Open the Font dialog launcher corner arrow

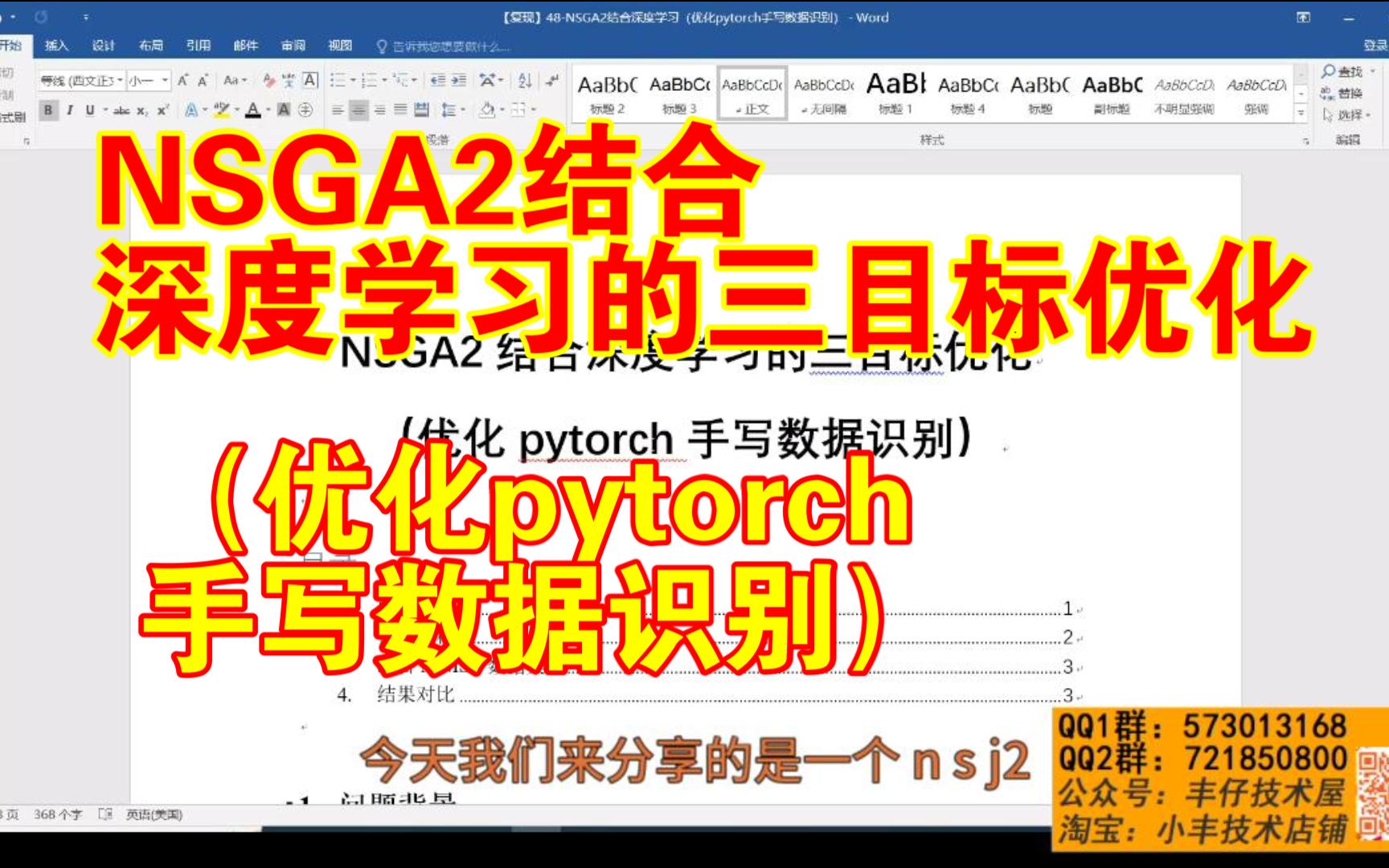(x=27, y=141)
